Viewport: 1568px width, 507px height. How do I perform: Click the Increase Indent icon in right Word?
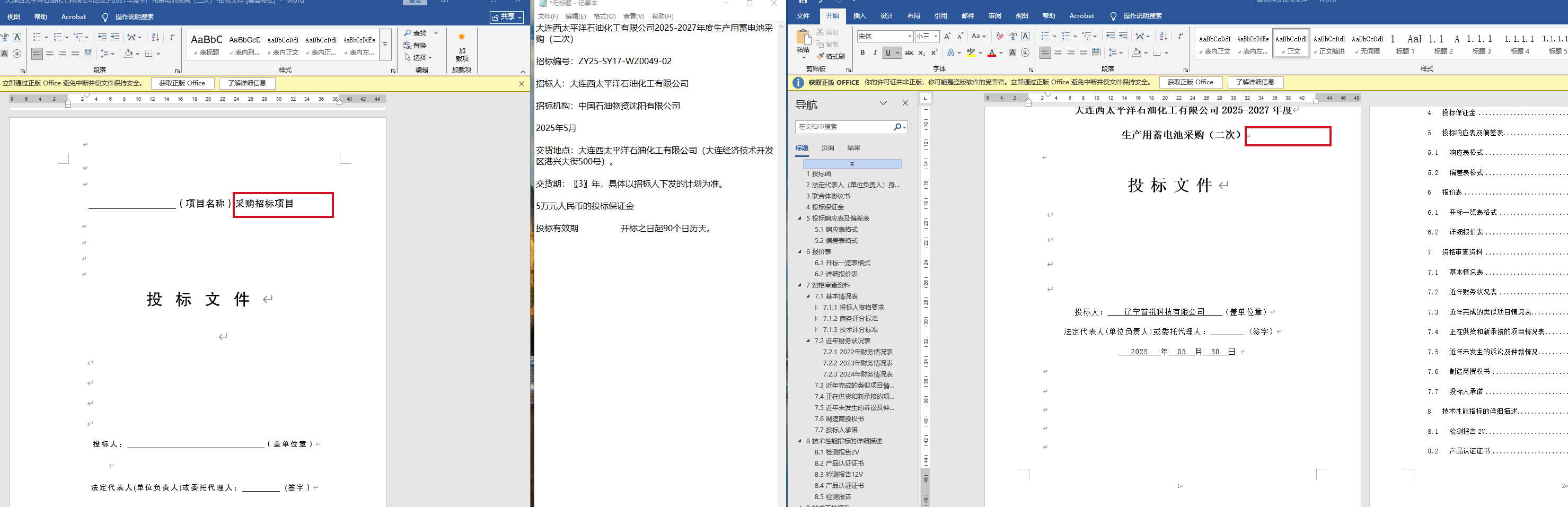click(x=1123, y=37)
